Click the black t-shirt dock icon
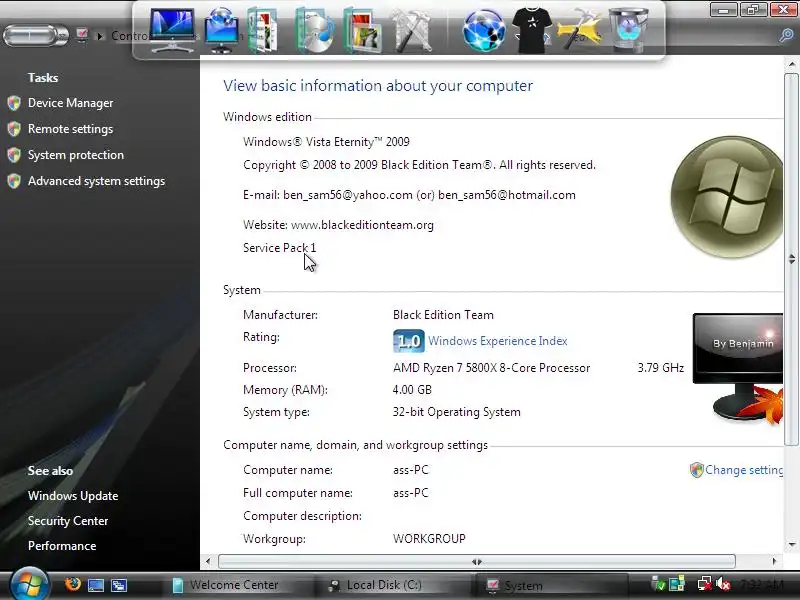This screenshot has width=800, height=600. point(532,31)
